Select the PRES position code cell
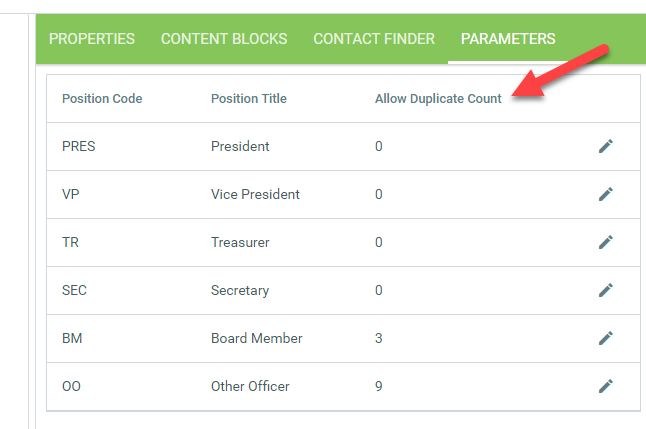The image size is (646, 429). click(x=79, y=146)
